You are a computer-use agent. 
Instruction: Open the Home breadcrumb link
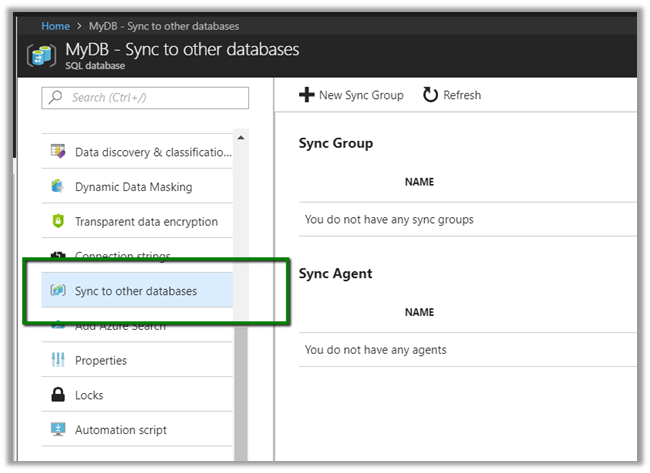[x=55, y=26]
